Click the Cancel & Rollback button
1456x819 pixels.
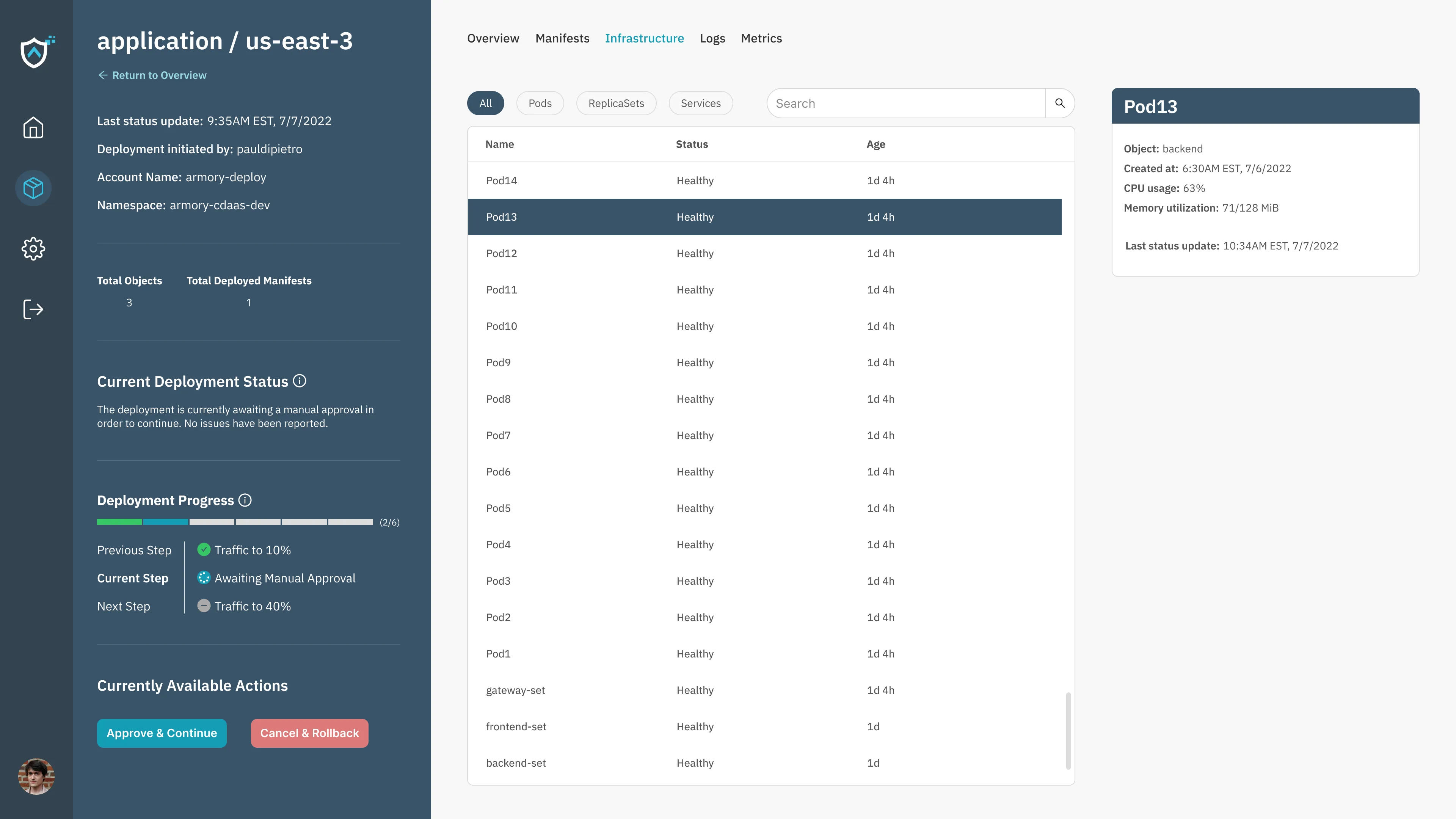(309, 733)
